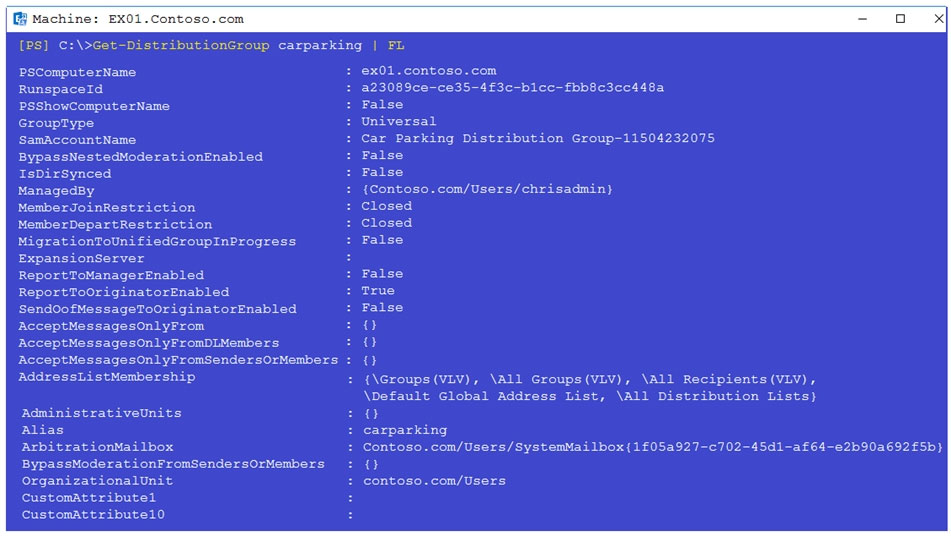Click the ReportToOriginatorEnabled True value
This screenshot has width=951, height=537.
click(x=378, y=291)
